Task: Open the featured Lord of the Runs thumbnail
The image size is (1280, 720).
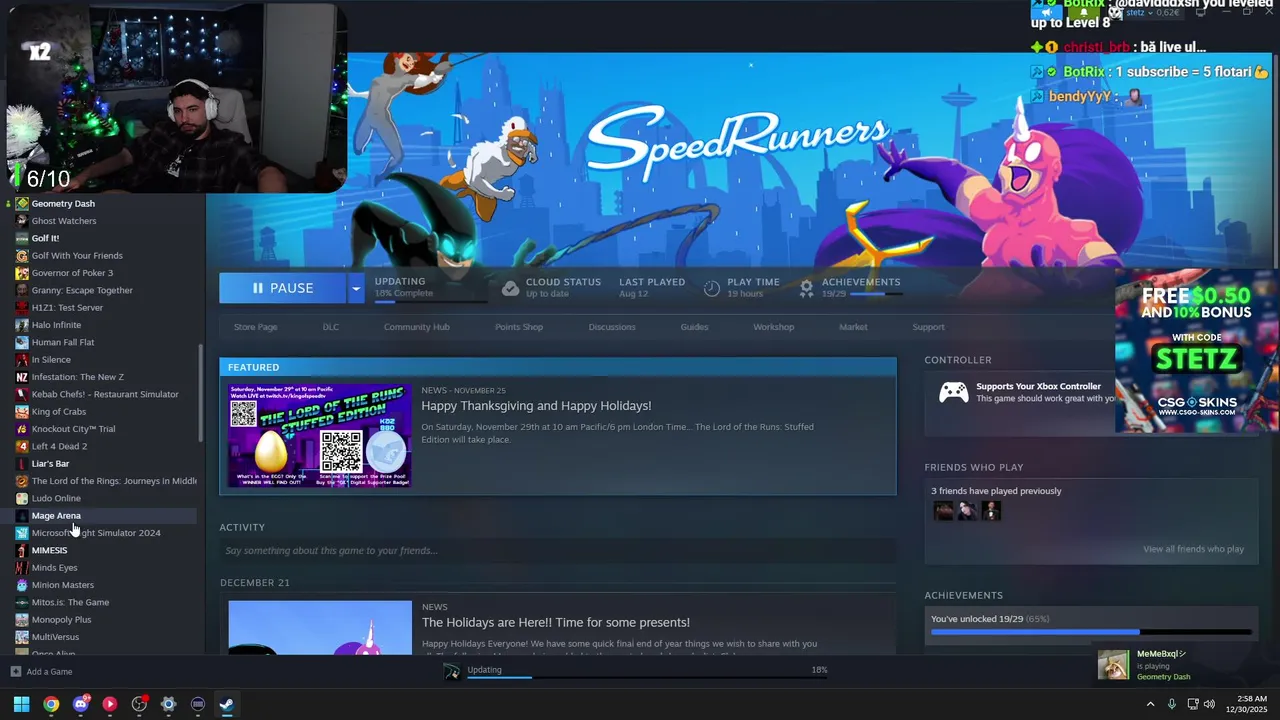Action: pos(320,436)
